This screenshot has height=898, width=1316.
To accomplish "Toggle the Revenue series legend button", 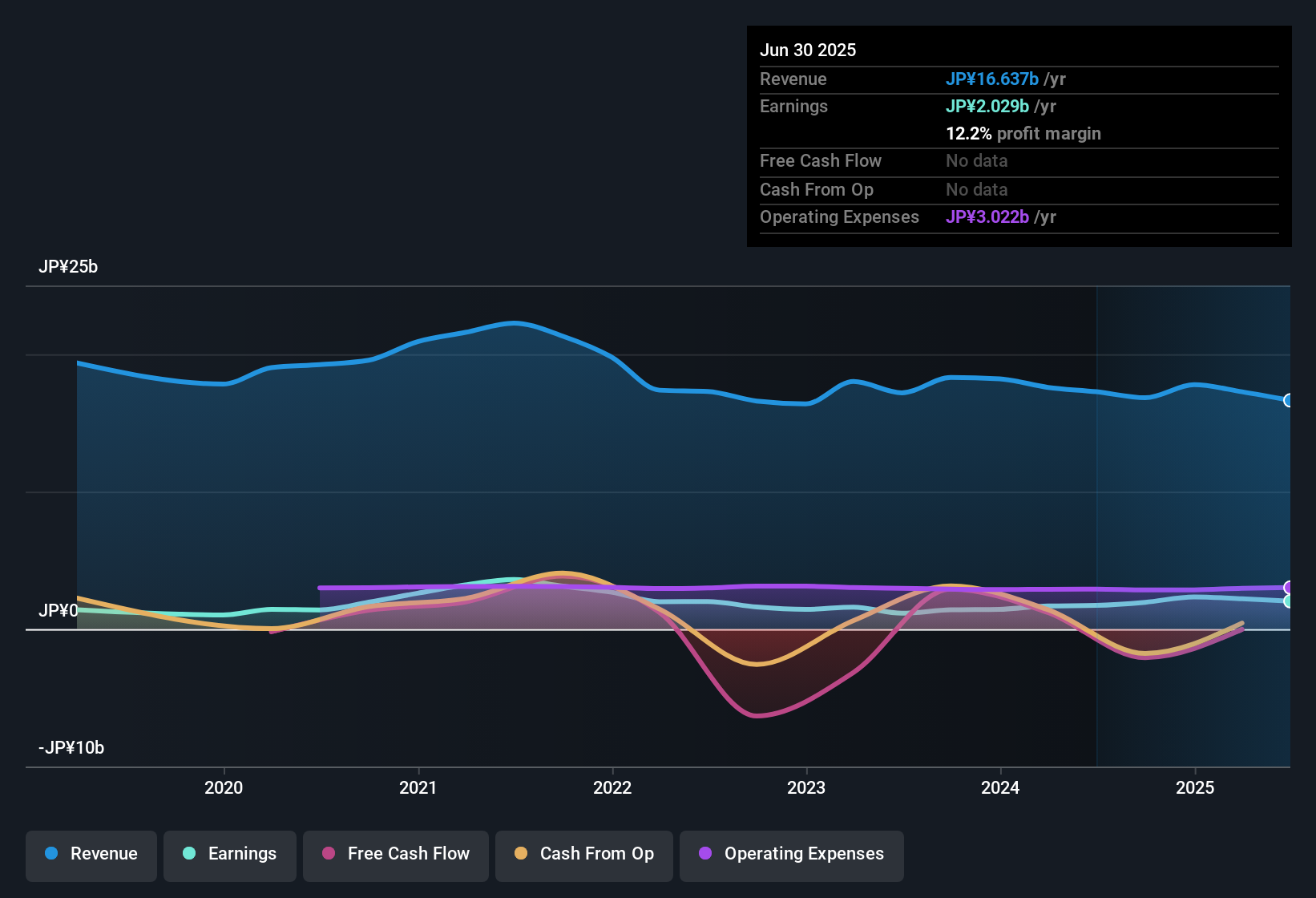I will click(x=91, y=856).
